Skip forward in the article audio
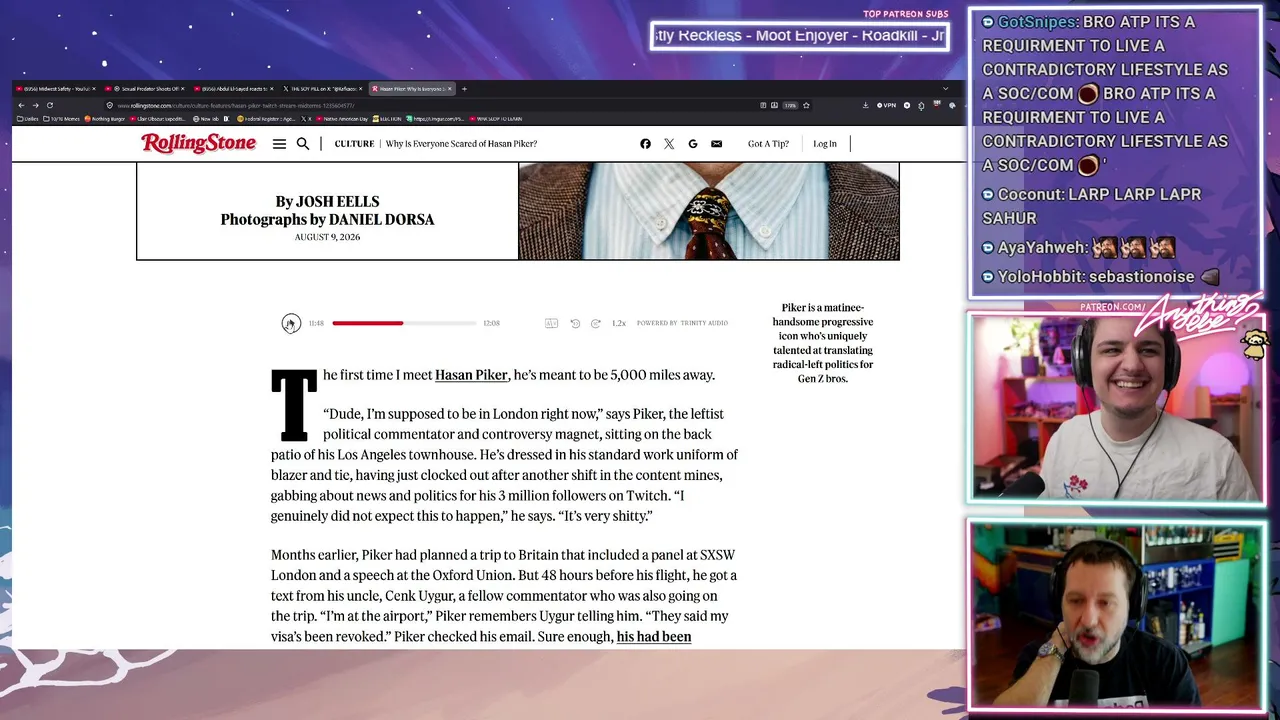The height and width of the screenshot is (720, 1280). click(595, 323)
